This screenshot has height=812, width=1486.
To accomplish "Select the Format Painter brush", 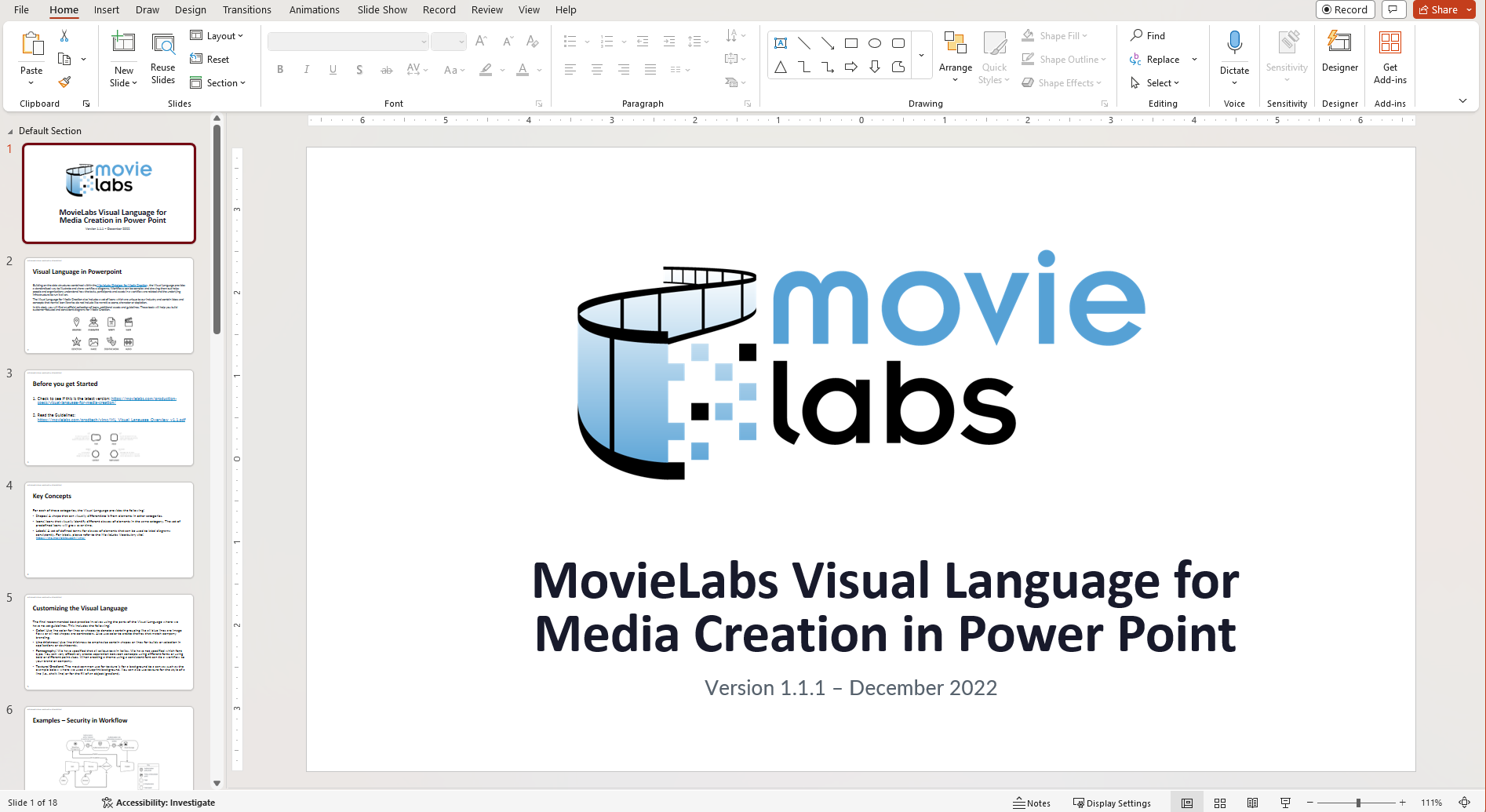I will pyautogui.click(x=64, y=82).
